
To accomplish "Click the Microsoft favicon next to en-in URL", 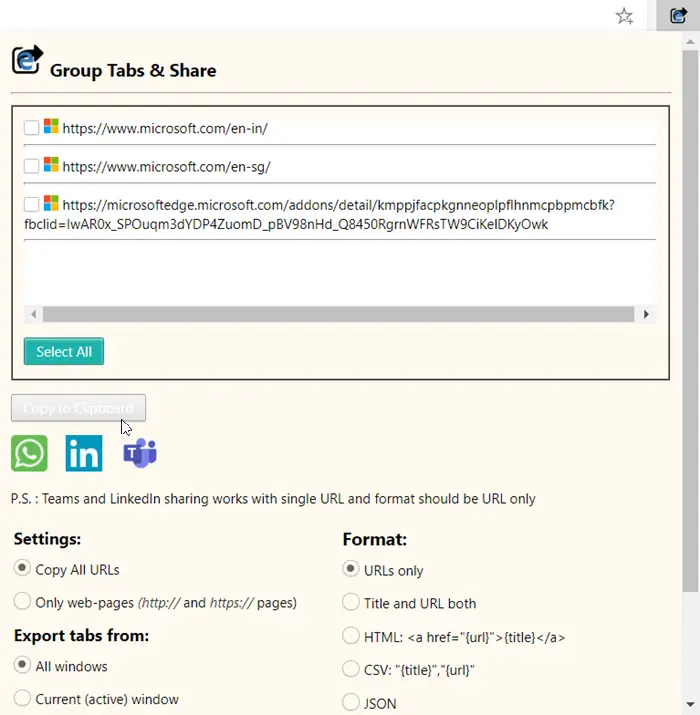I will pos(51,126).
